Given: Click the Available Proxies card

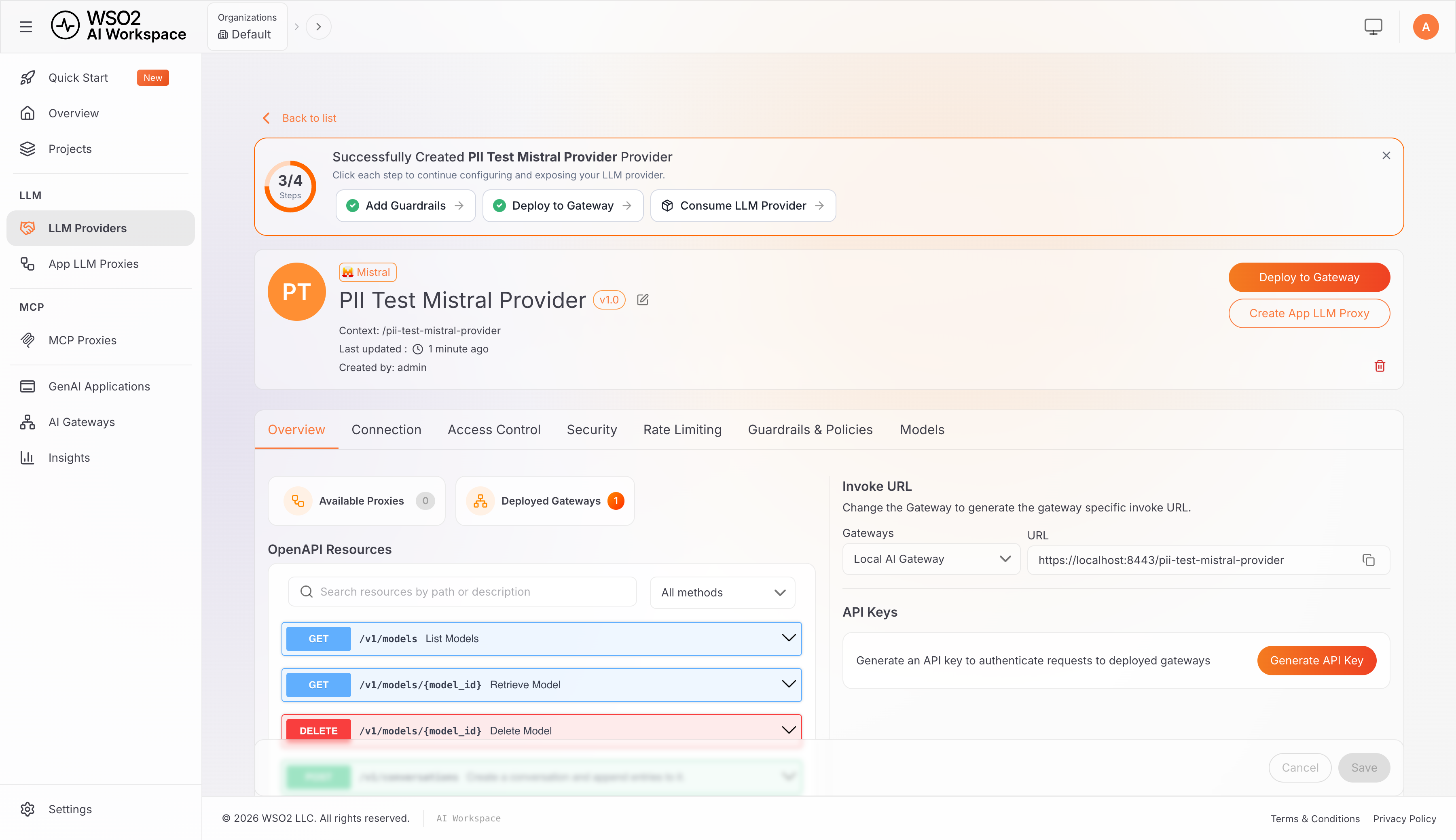Looking at the screenshot, I should point(356,501).
